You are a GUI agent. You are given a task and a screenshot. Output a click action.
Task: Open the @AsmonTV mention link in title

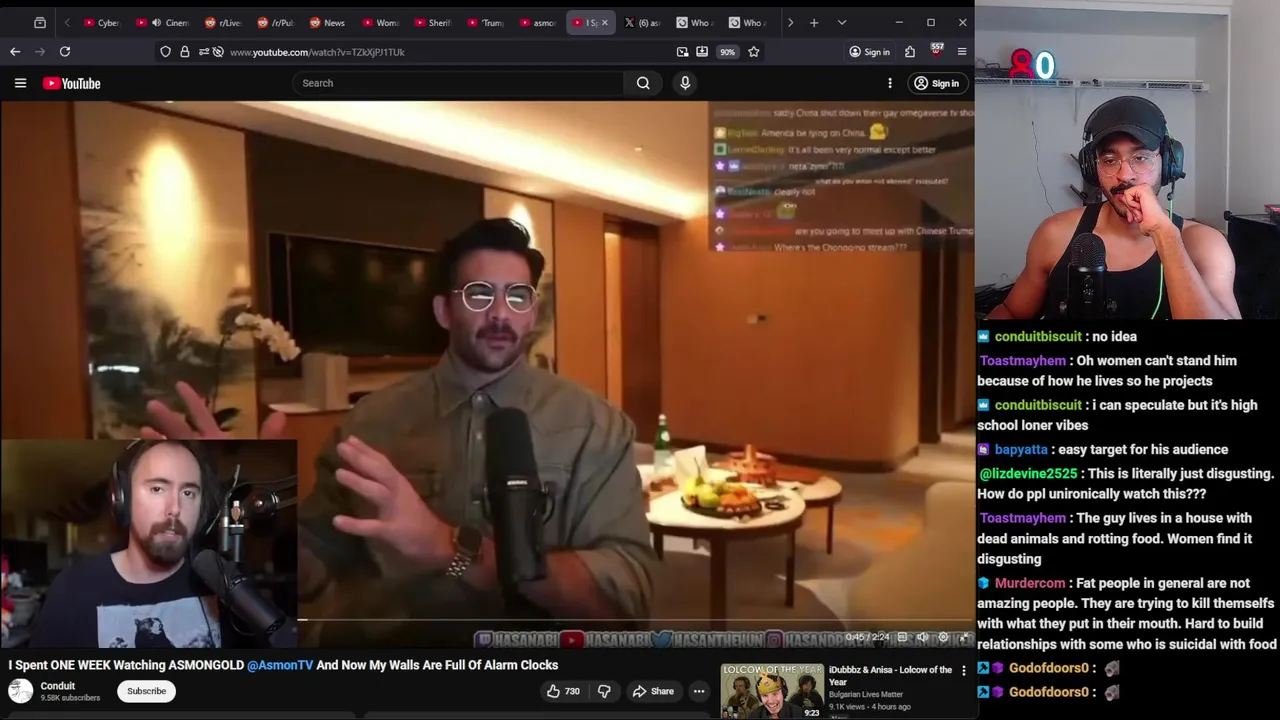coord(280,665)
